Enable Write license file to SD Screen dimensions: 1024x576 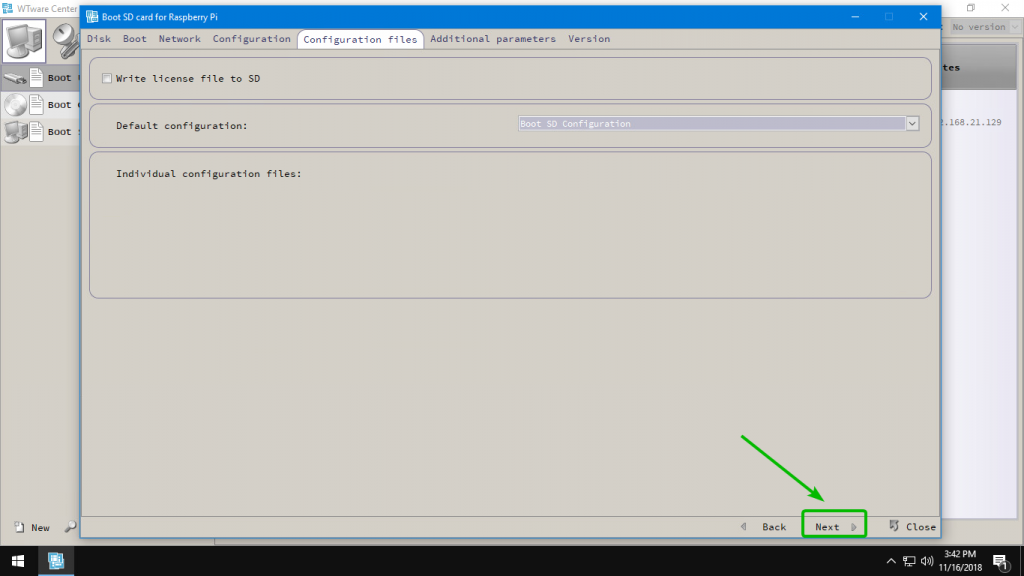point(107,78)
